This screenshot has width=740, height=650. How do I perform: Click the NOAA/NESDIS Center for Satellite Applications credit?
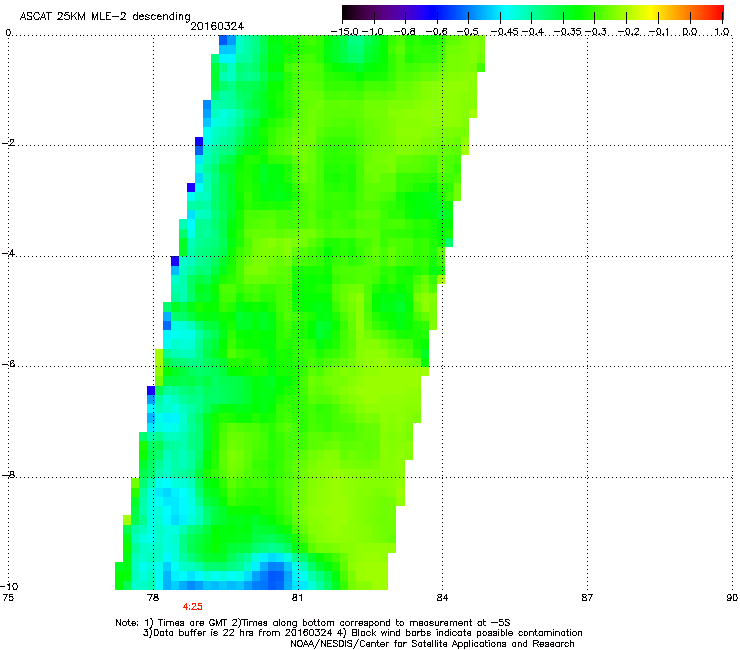432,644
